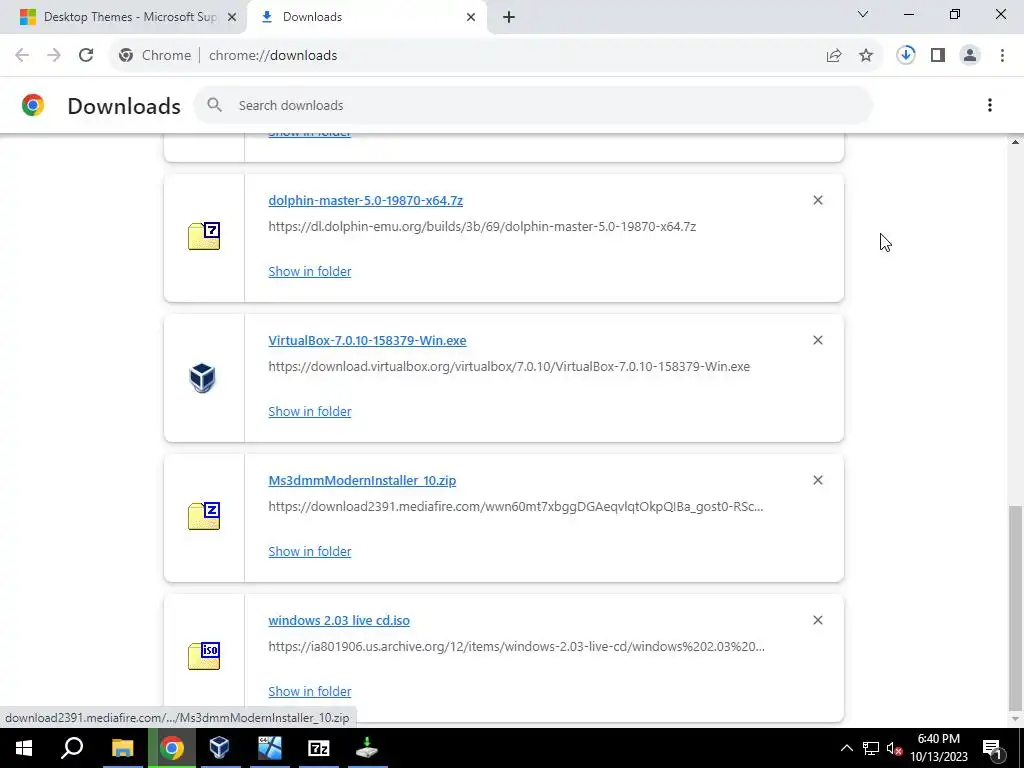Open VirtualBox-7.0.10-158379-Win.exe file

[367, 340]
